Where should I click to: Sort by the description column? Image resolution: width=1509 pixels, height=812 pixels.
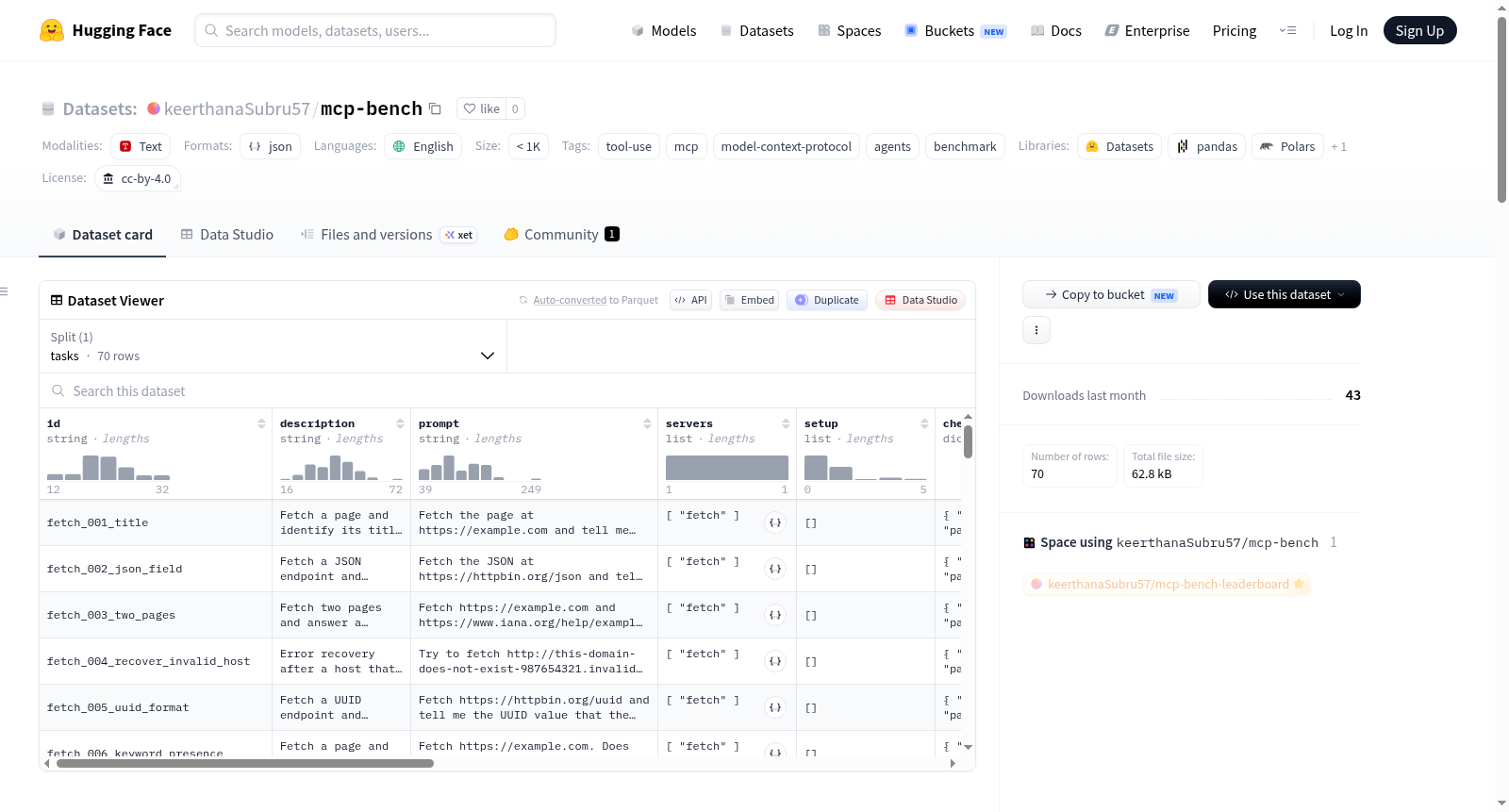tap(400, 423)
